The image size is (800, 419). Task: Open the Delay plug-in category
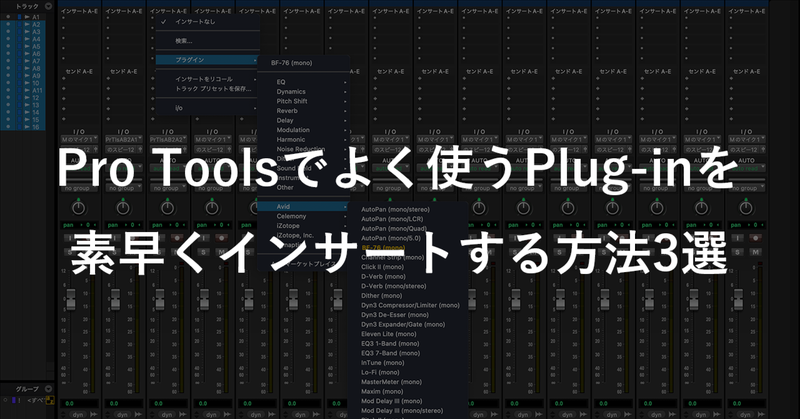pos(303,120)
